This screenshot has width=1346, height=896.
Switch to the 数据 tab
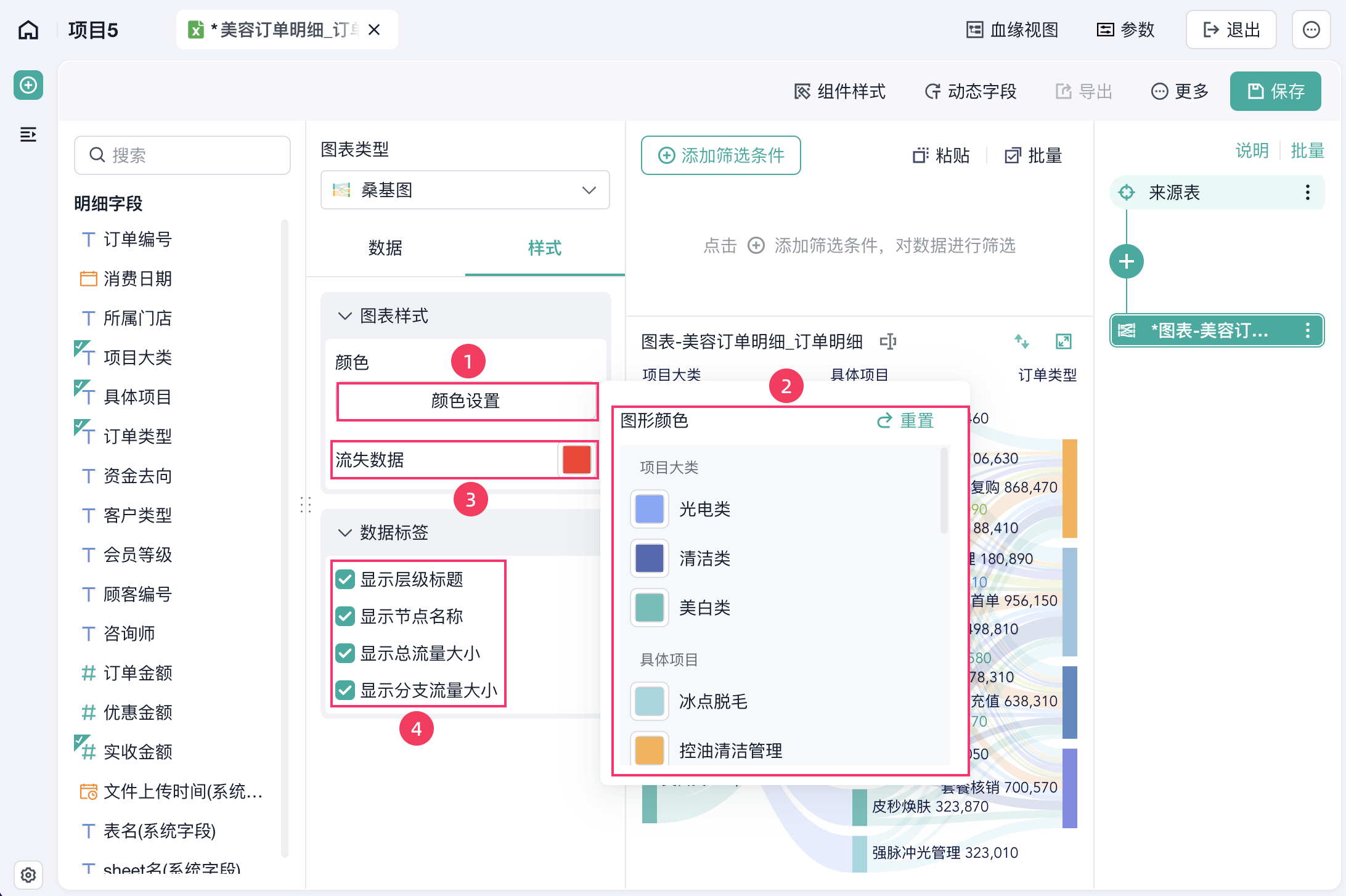coord(385,248)
